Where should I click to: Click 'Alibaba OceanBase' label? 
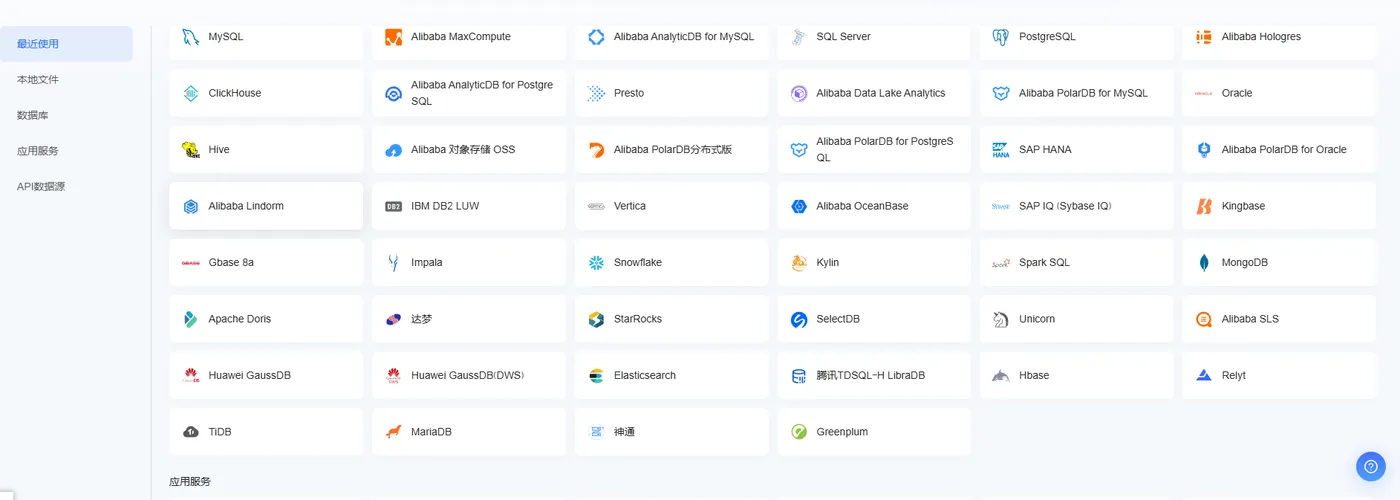pyautogui.click(x=862, y=206)
